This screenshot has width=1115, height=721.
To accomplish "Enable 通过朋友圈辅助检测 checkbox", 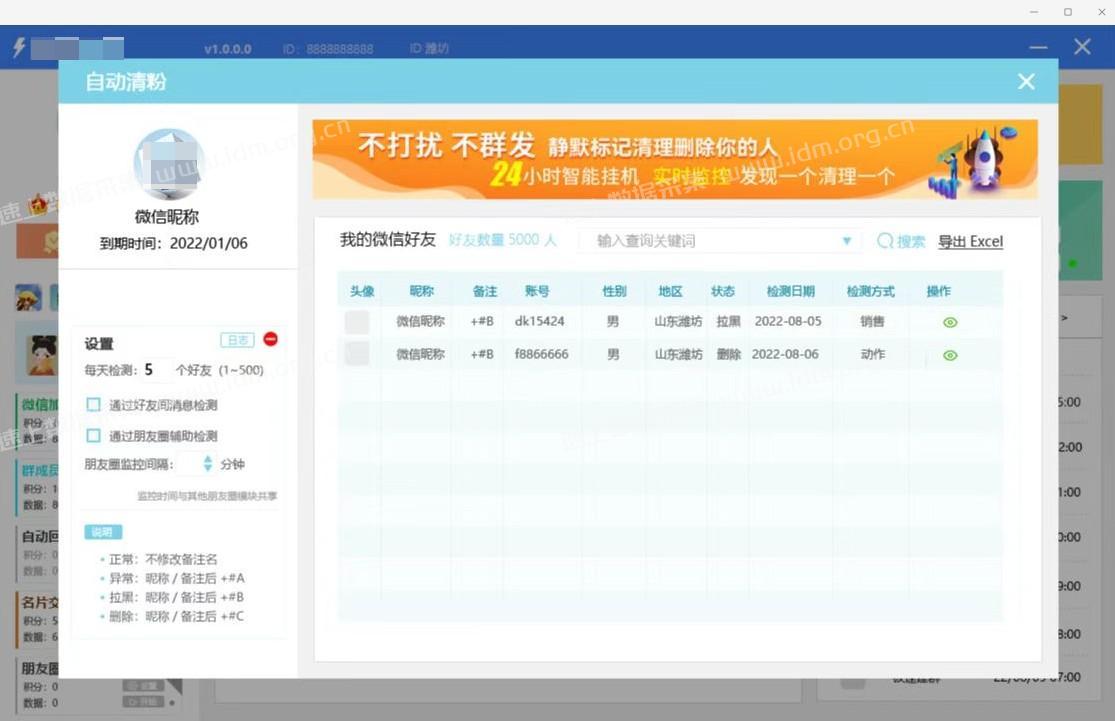I will (x=93, y=435).
